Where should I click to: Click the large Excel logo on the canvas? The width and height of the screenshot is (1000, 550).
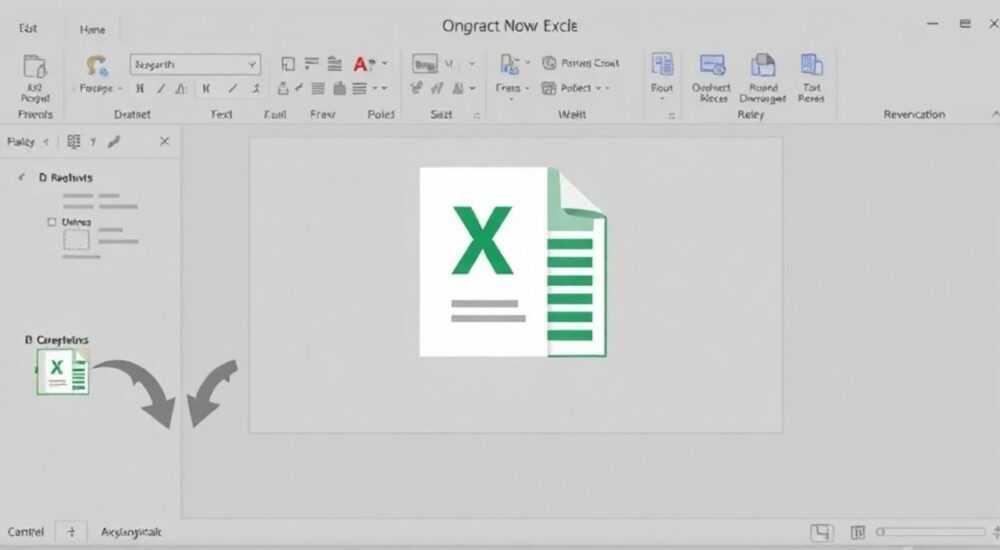click(513, 262)
